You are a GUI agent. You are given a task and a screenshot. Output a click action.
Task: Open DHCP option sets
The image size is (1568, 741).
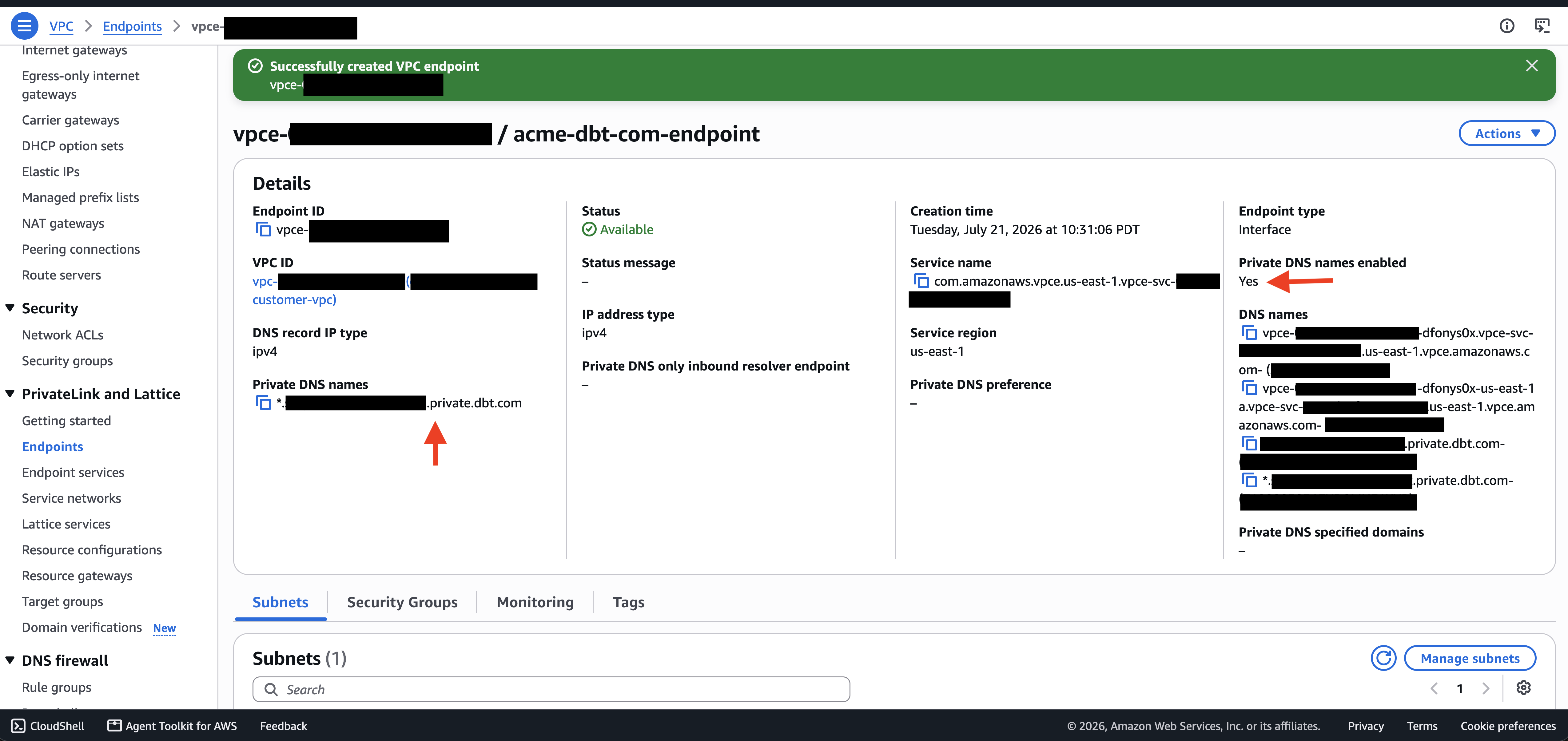(x=73, y=146)
